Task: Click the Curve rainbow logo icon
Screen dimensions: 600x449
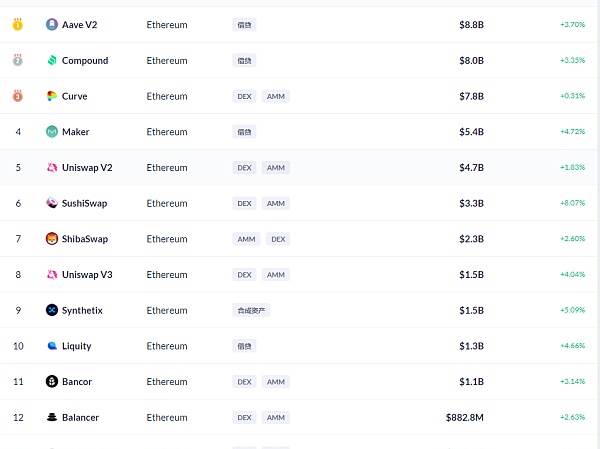Action: pyautogui.click(x=52, y=96)
